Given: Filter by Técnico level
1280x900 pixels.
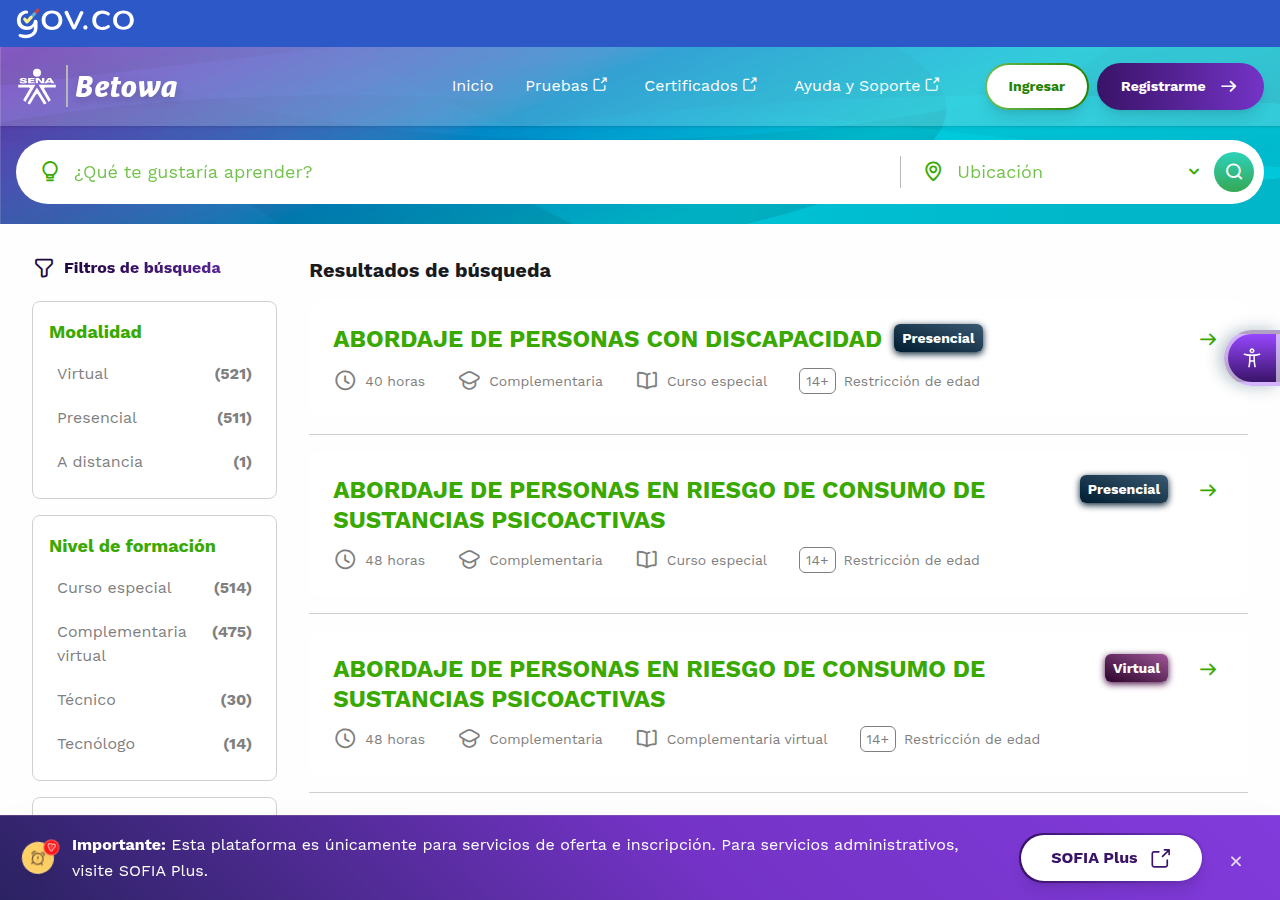Looking at the screenshot, I should pos(154,700).
